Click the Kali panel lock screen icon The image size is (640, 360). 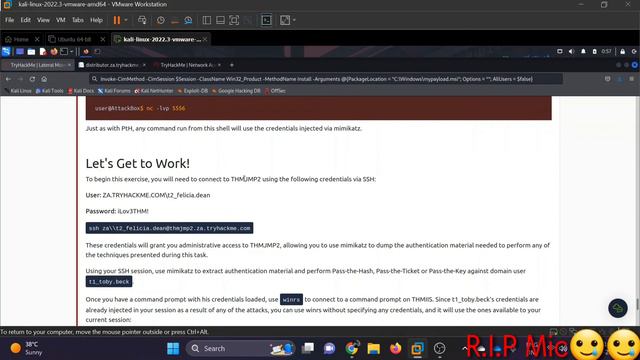(x=622, y=51)
